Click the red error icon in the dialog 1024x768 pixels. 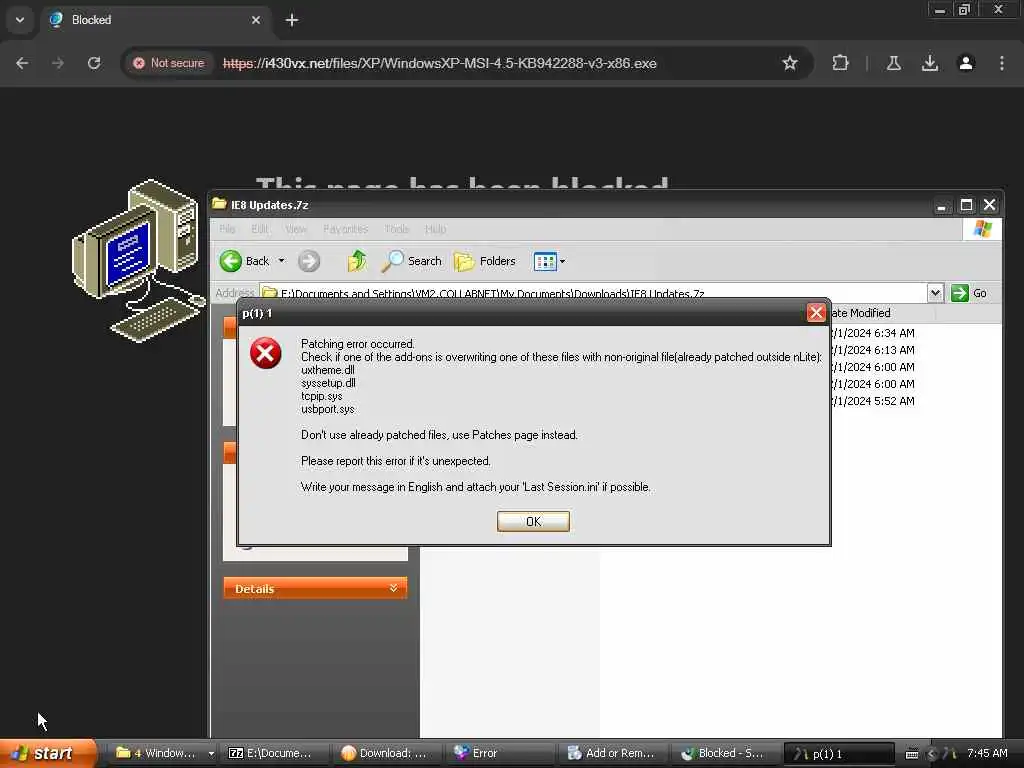tap(265, 353)
